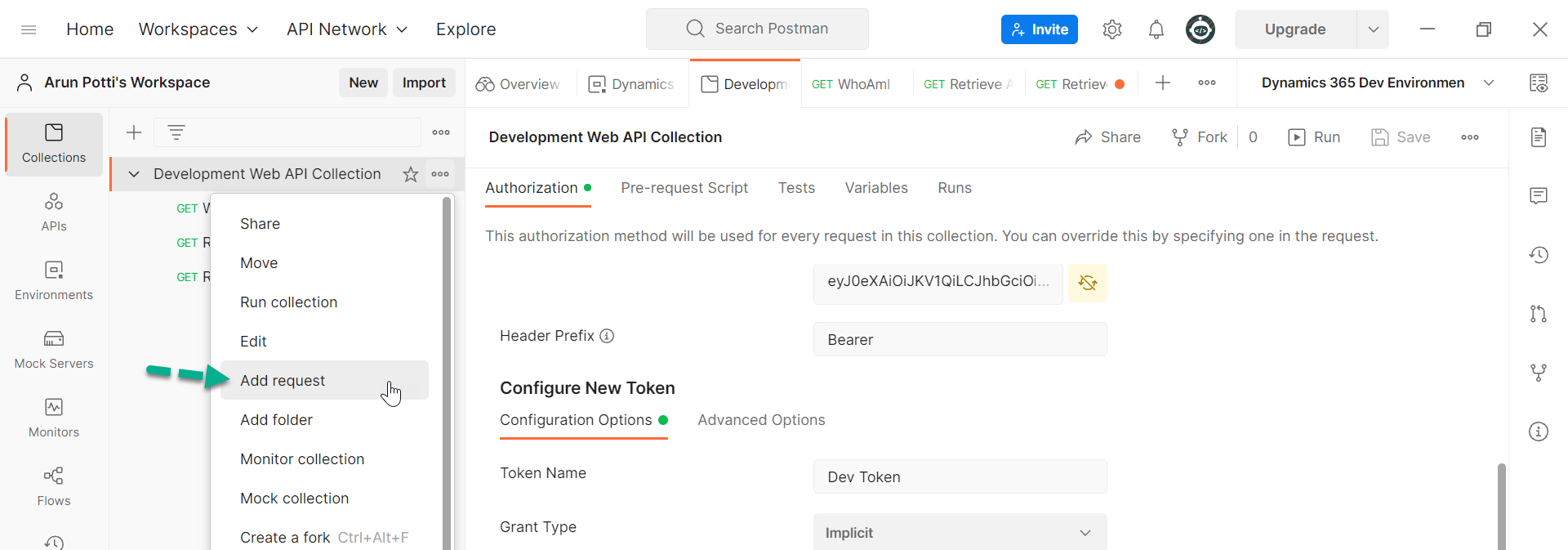1568x550 pixels.
Task: Open the Mock Servers sidebar section
Action: [x=54, y=349]
